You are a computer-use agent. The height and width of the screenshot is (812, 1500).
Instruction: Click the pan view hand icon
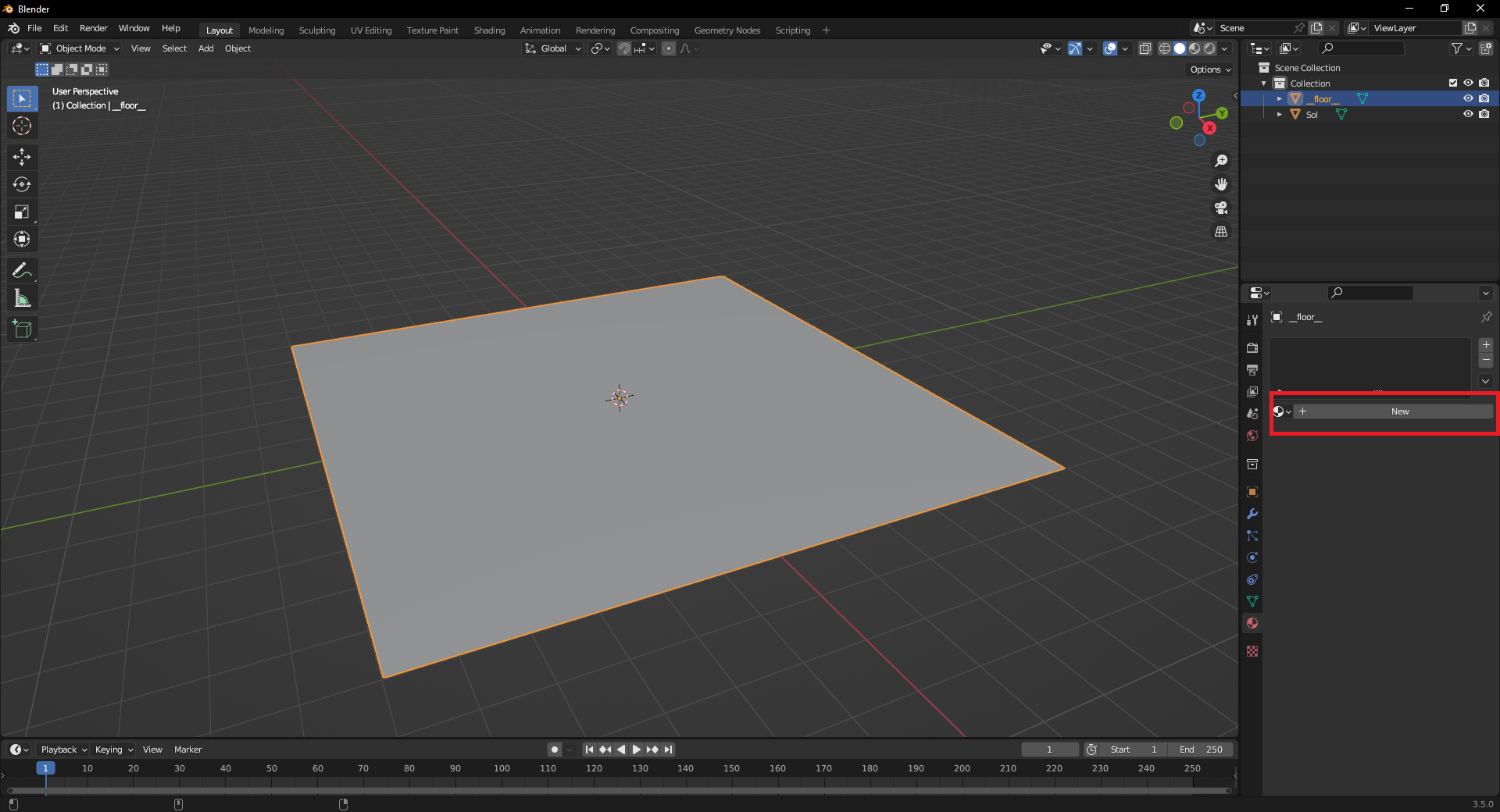click(1221, 184)
